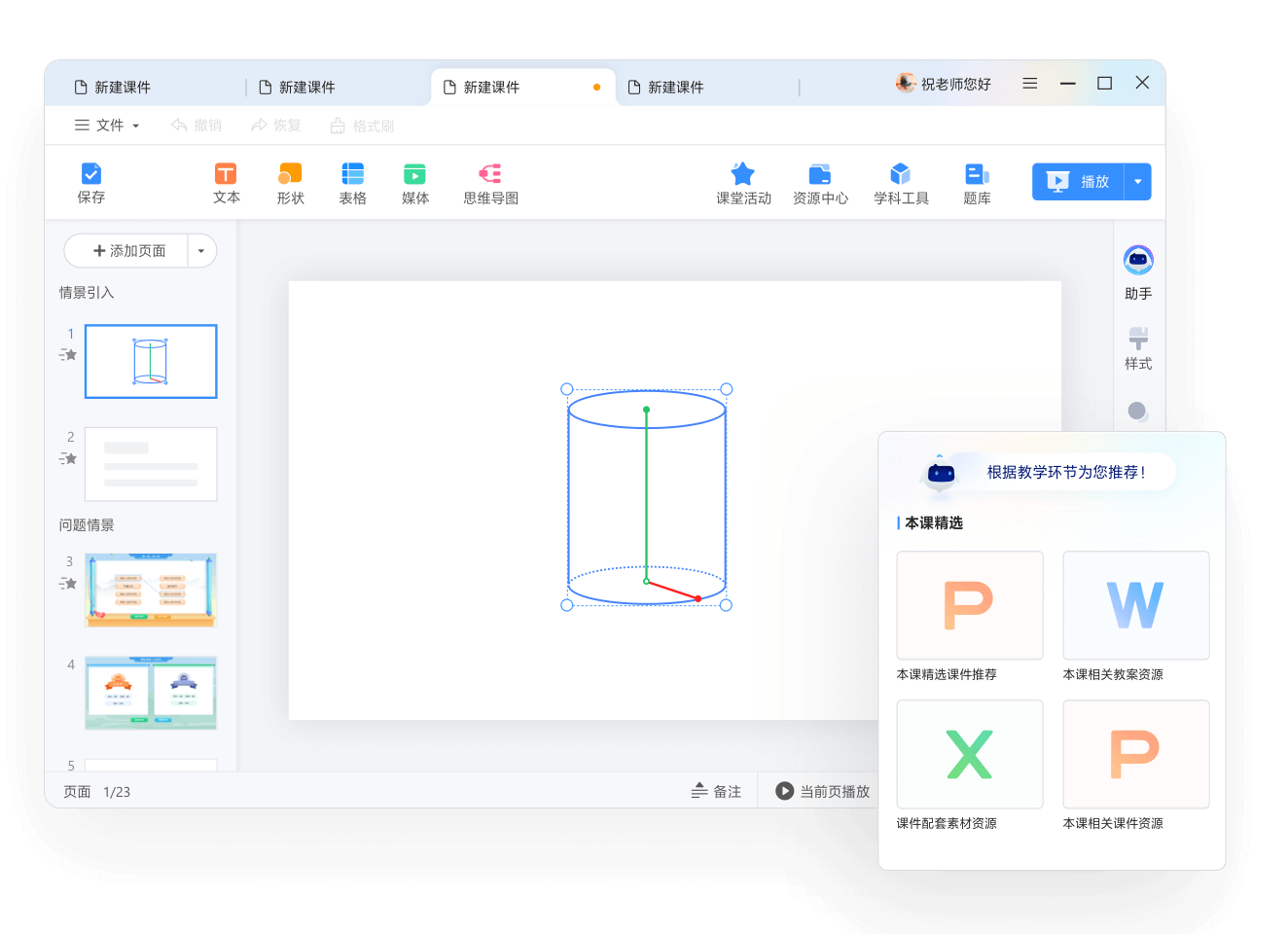The image size is (1288, 934).
Task: Open the Assistant robot icon
Action: 1138,261
